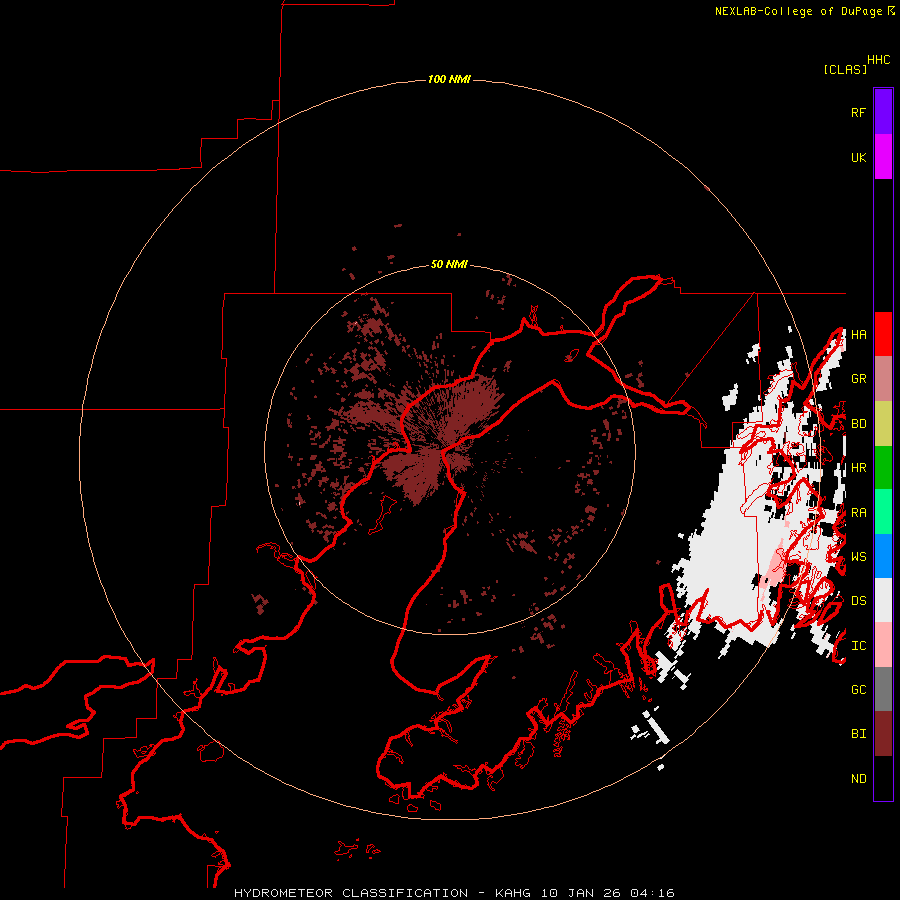Click the UK legend label
This screenshot has height=900, width=900.
tap(858, 157)
